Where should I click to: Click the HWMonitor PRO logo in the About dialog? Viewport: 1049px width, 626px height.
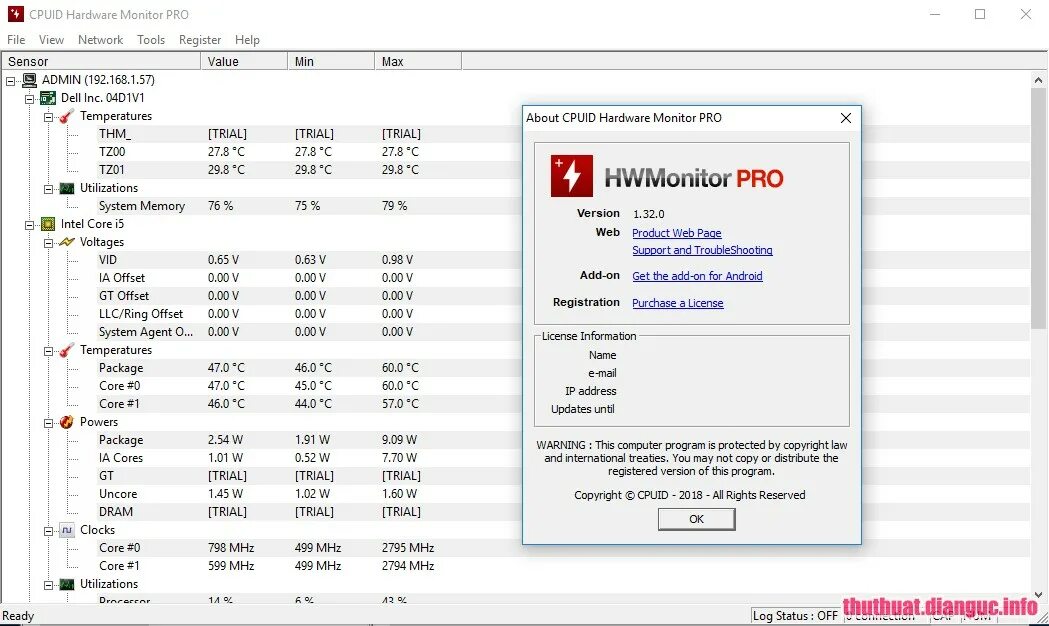667,177
